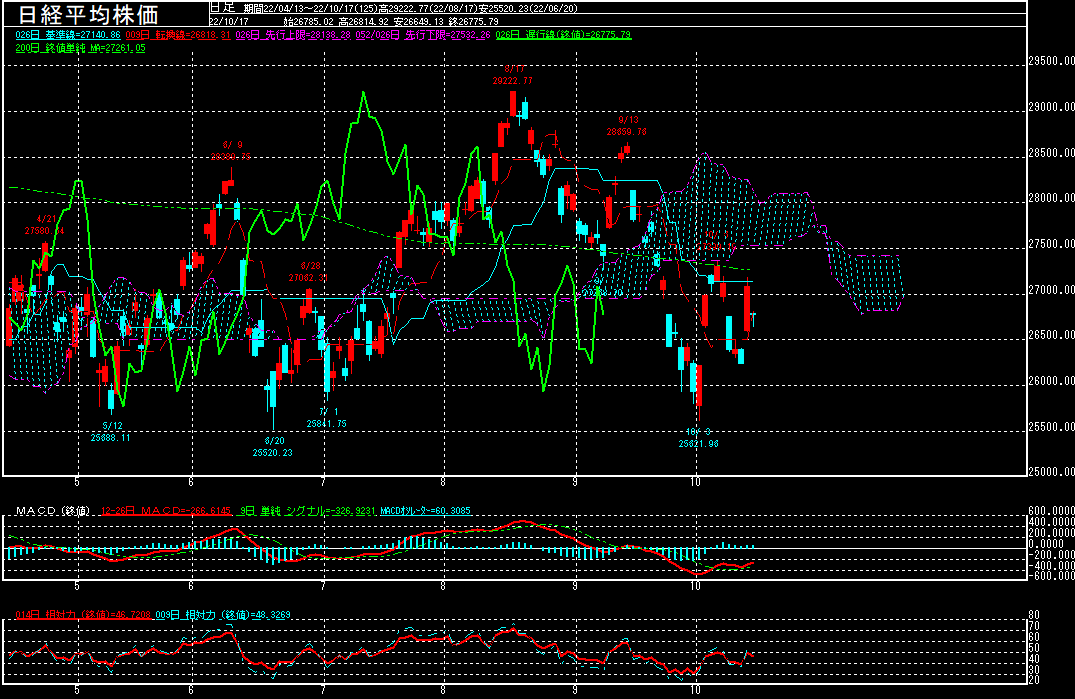Click the 7/1 25841.75 low annotation
Viewport: 1075px width, 699px height.
point(326,417)
